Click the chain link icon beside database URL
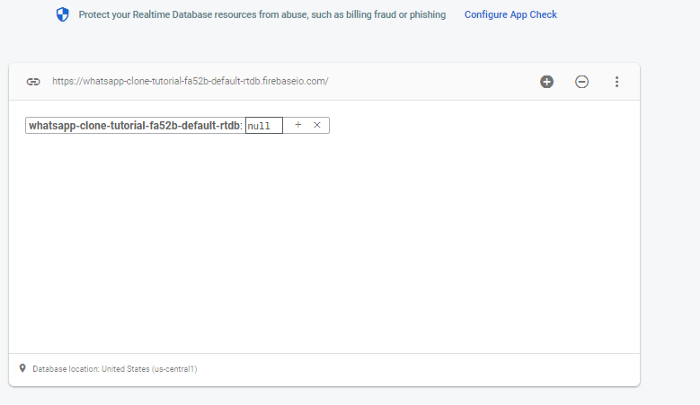The width and height of the screenshot is (700, 405). pyautogui.click(x=33, y=81)
